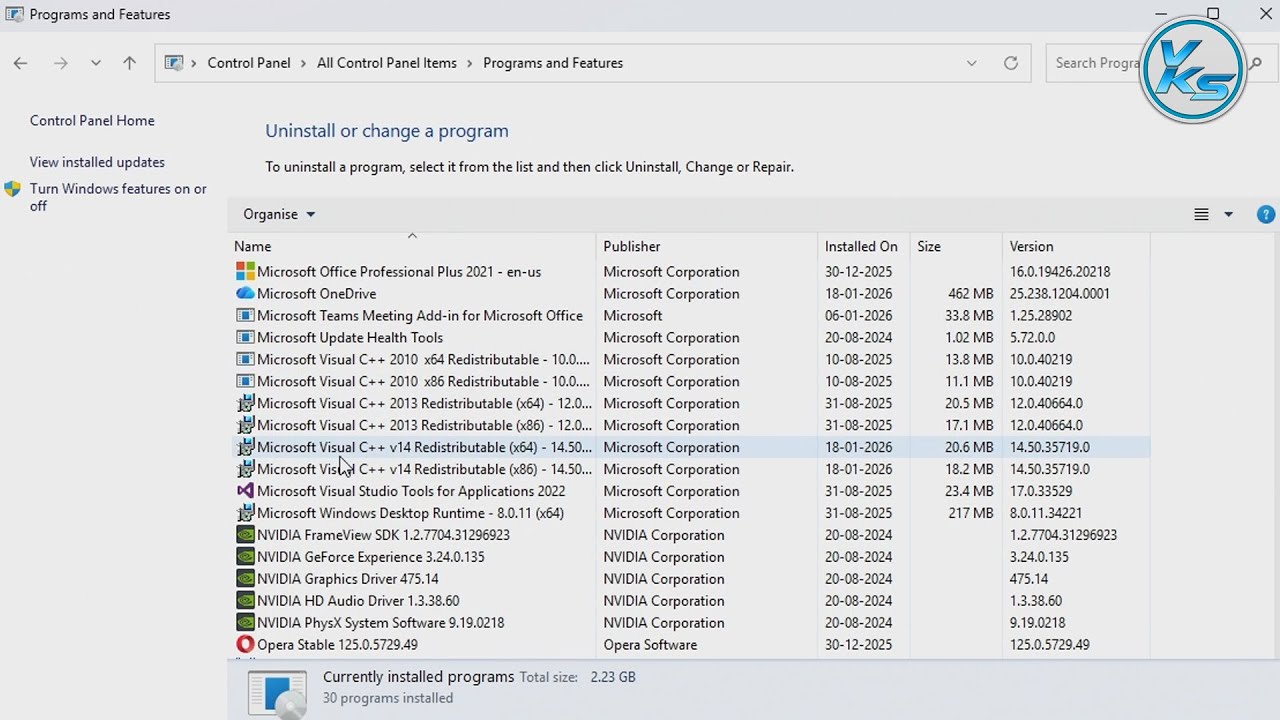Sort by the Installed On column header
1280x720 pixels.
pyautogui.click(x=863, y=246)
